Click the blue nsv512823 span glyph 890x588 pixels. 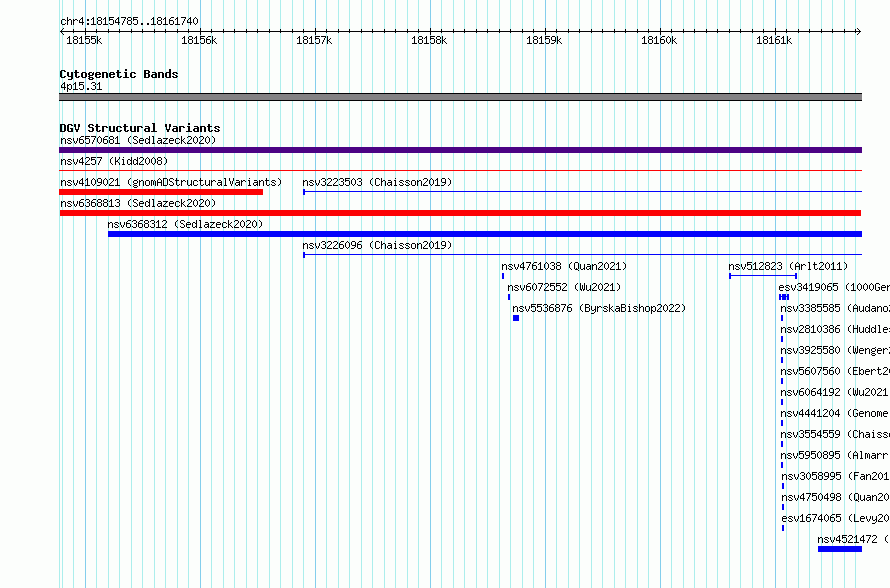763,276
